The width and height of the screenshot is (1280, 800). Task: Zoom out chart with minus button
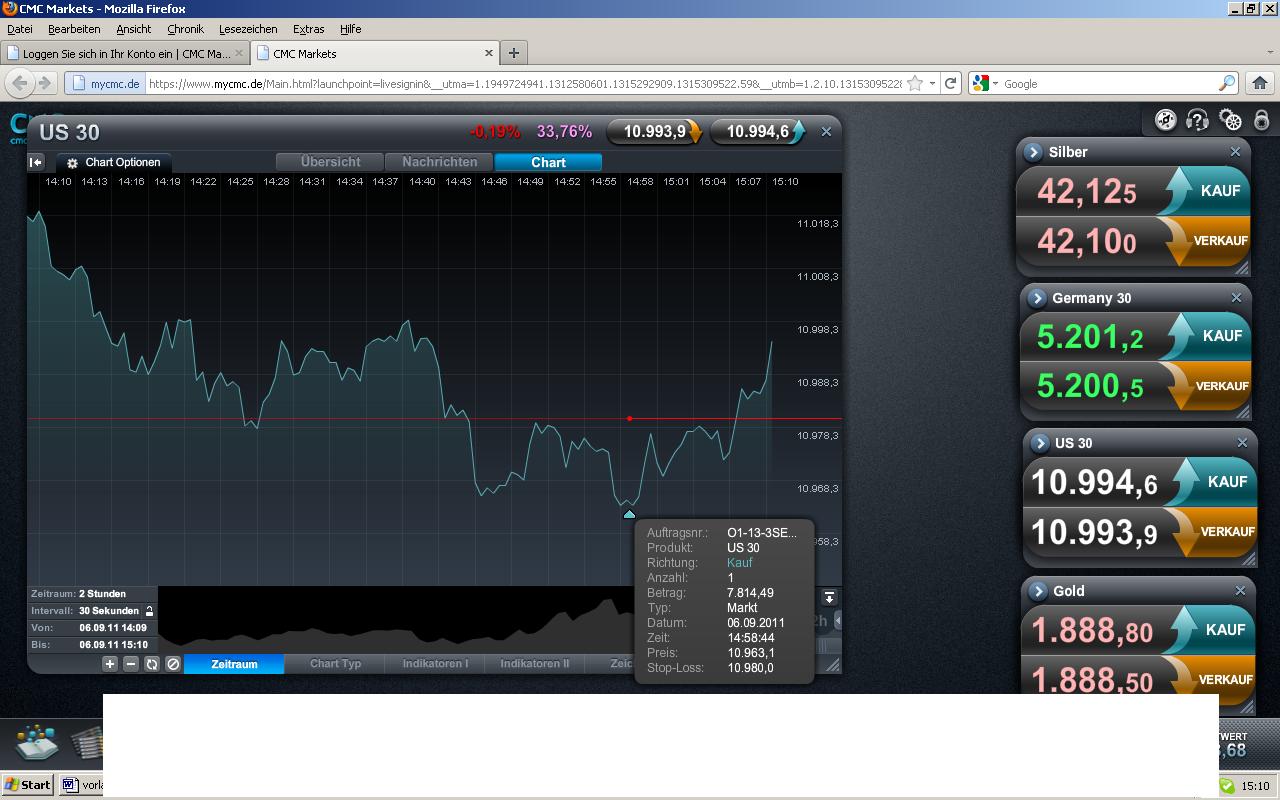(130, 663)
